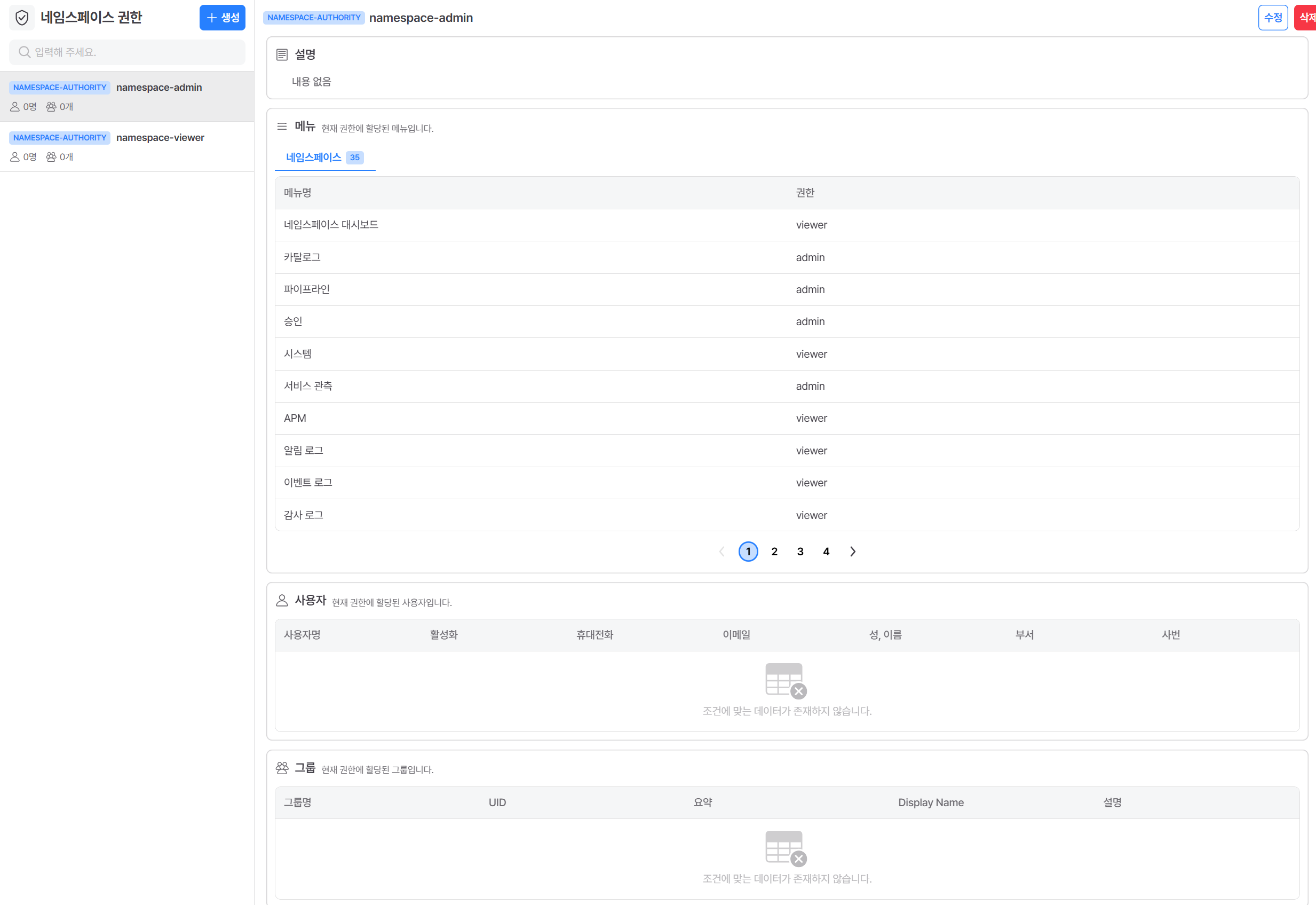Click the APM menu row

tap(787, 419)
